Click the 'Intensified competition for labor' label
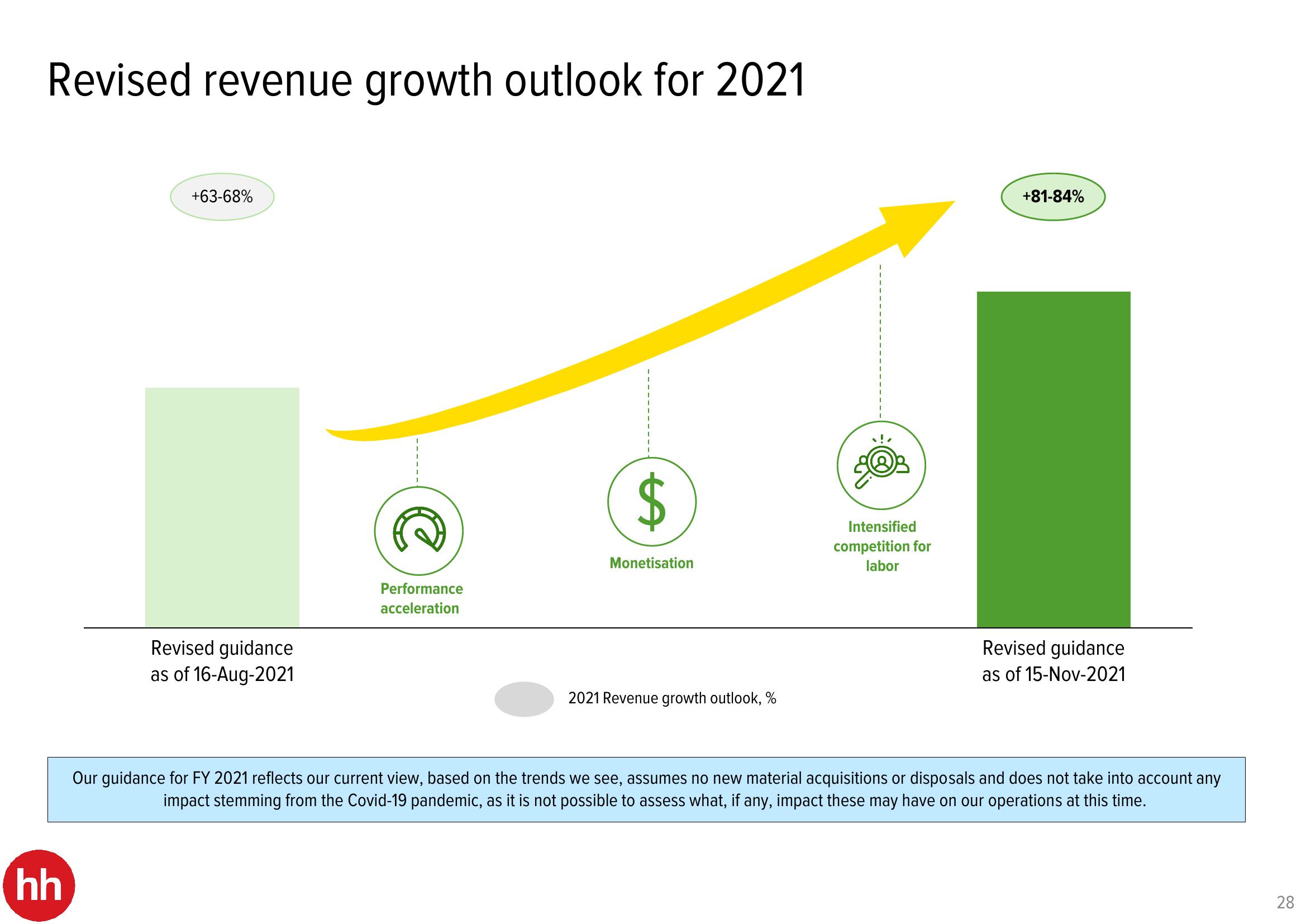The height and width of the screenshot is (924, 1306). (x=882, y=546)
